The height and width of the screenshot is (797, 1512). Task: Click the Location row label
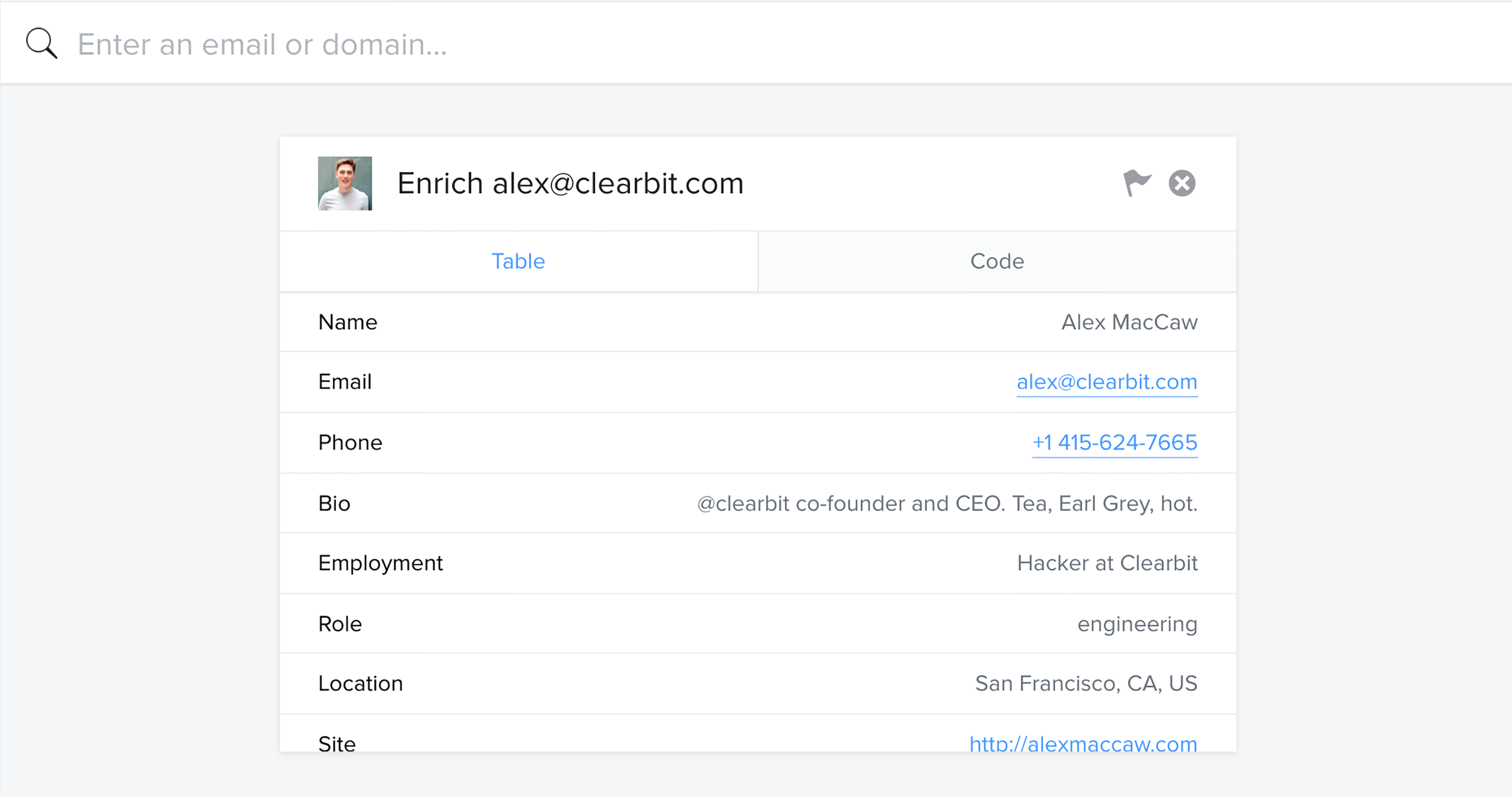[x=360, y=684]
